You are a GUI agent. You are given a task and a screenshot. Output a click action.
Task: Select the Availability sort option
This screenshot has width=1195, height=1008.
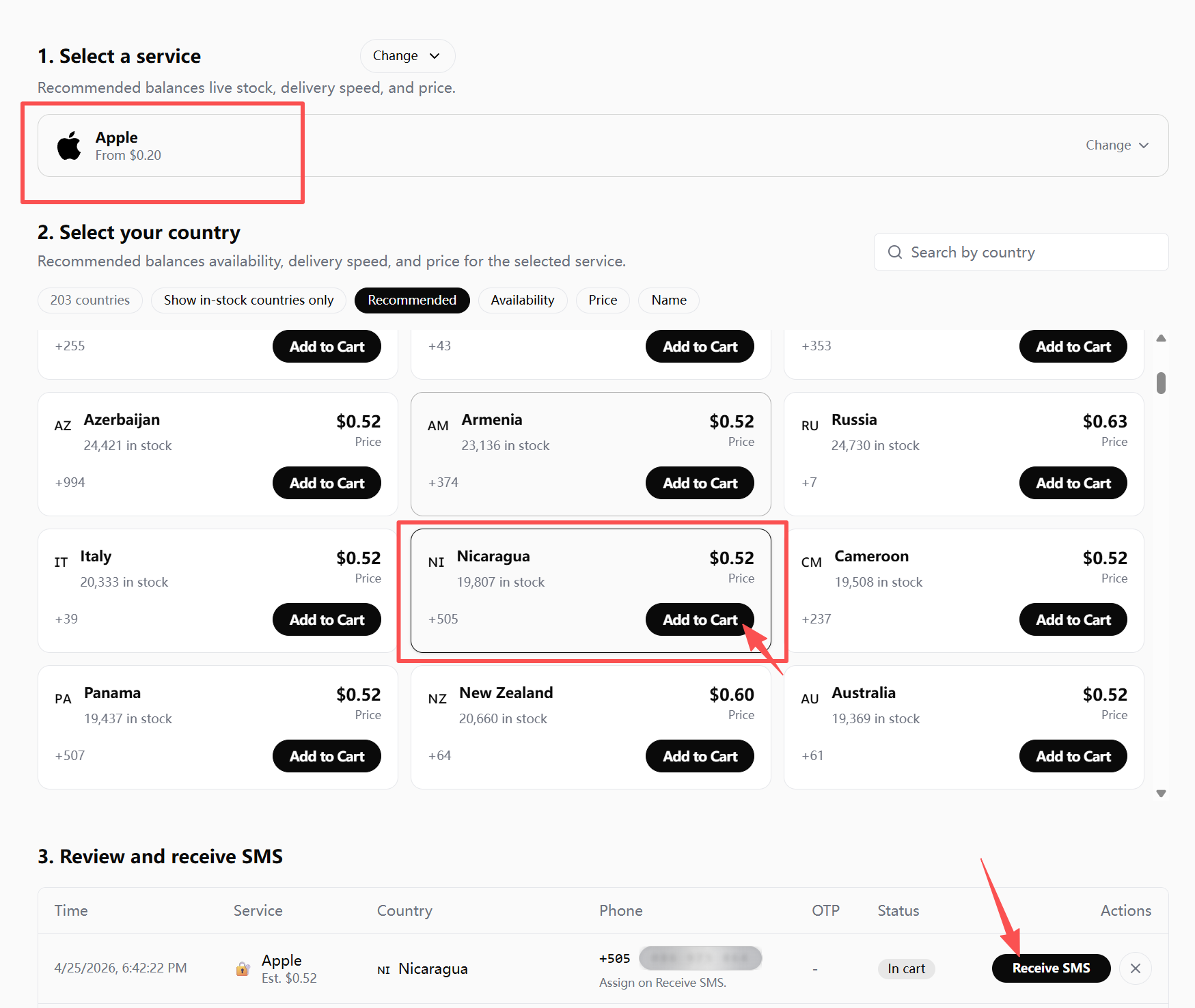(522, 300)
